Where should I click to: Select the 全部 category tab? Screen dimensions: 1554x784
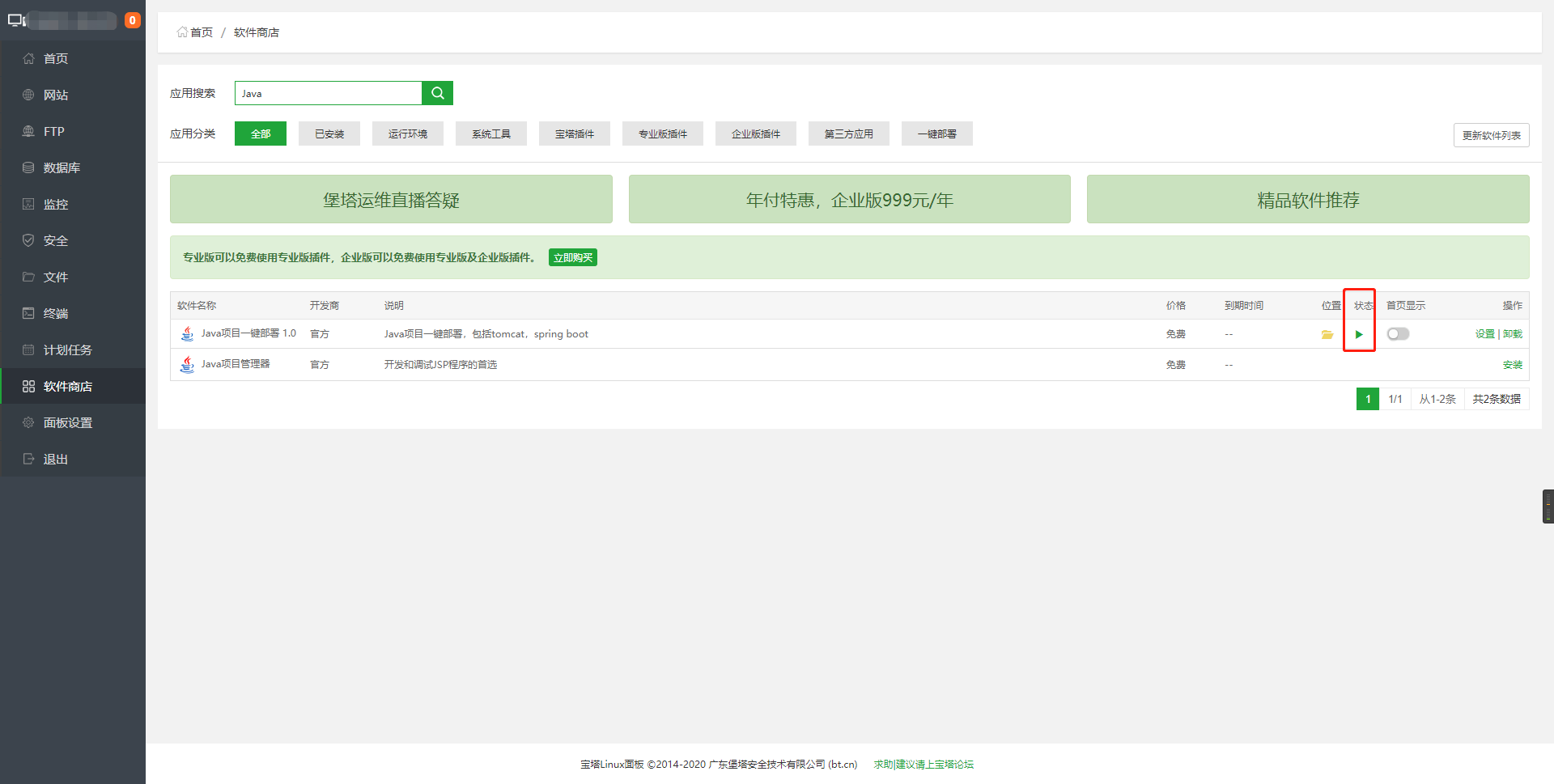coord(261,133)
